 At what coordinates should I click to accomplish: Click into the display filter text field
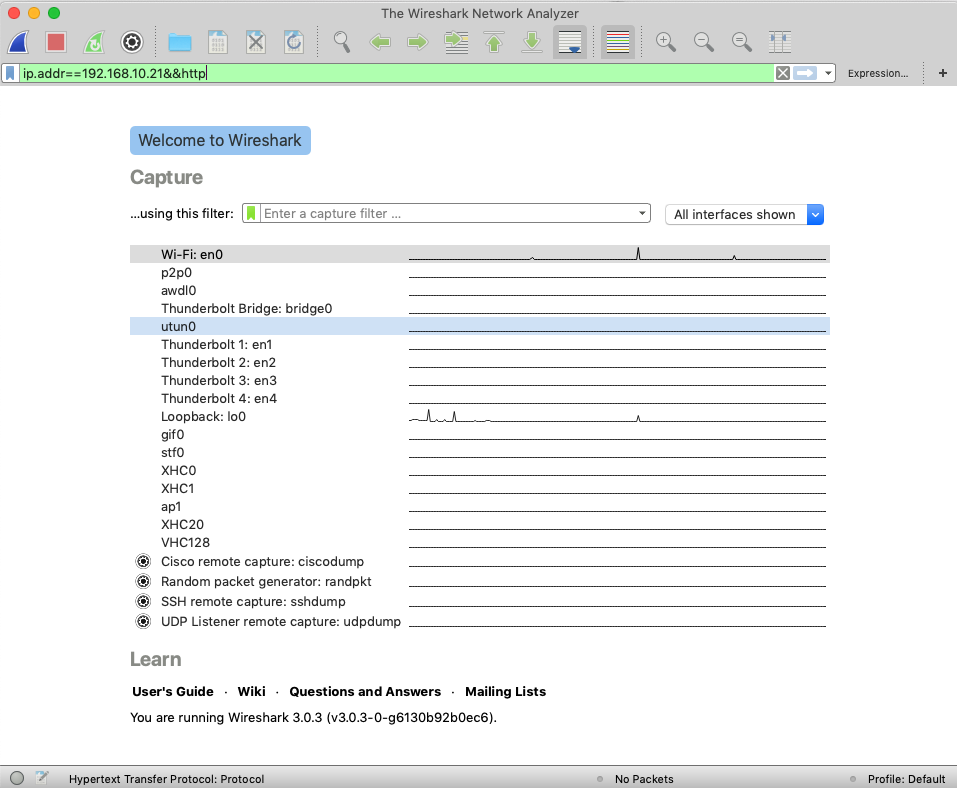point(397,73)
